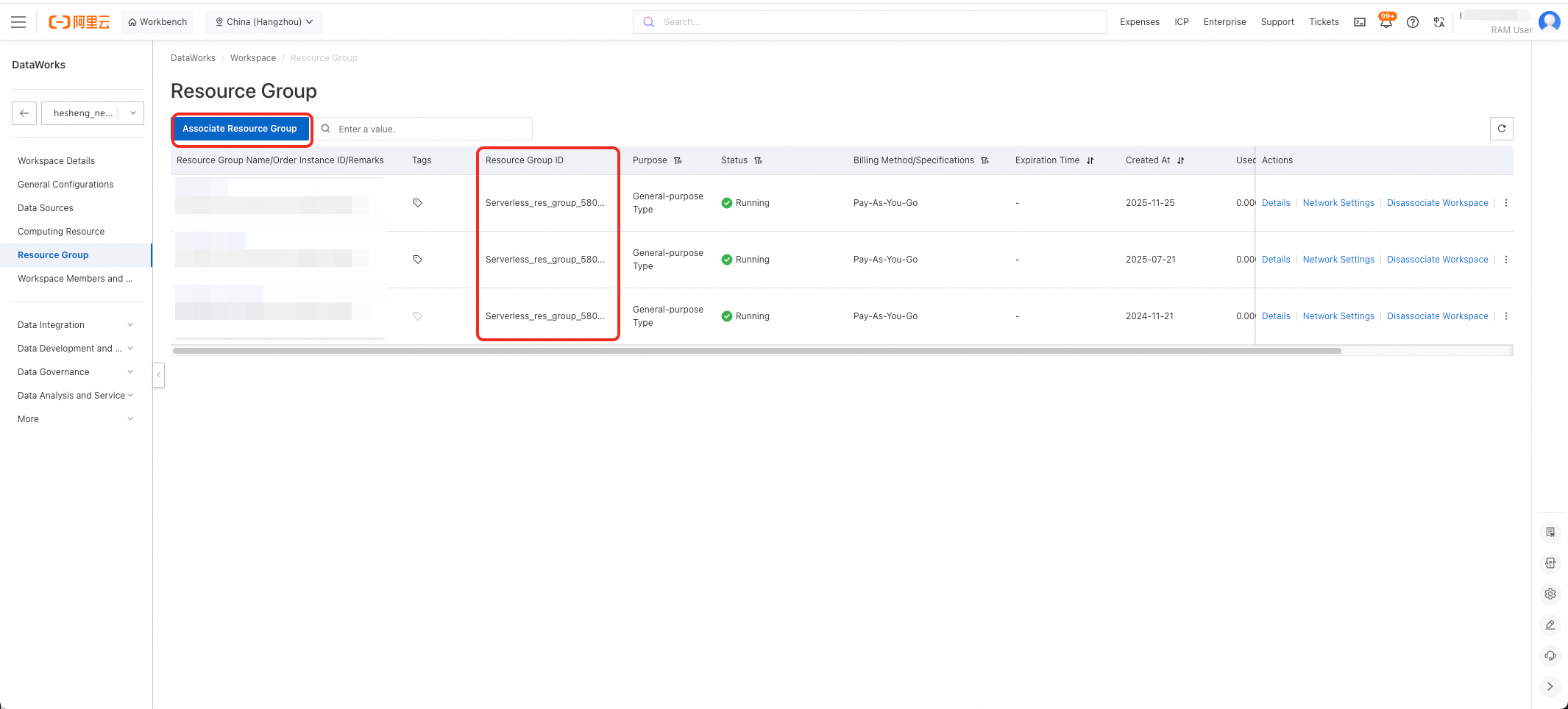Image resolution: width=1568 pixels, height=709 pixels.
Task: Filter by Status column
Action: tap(758, 160)
